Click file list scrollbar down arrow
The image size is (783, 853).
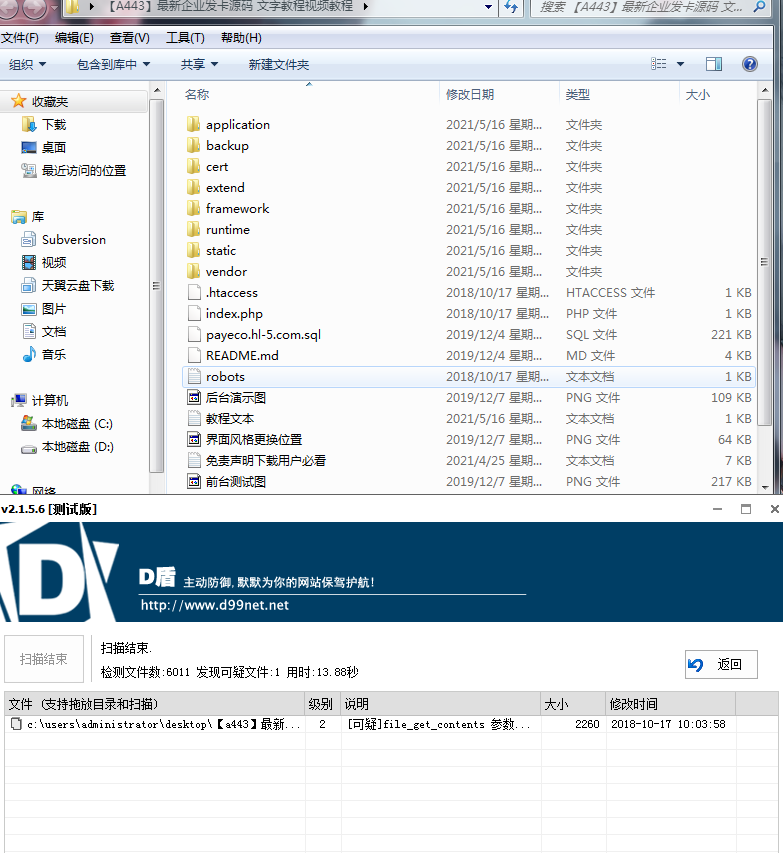point(764,487)
